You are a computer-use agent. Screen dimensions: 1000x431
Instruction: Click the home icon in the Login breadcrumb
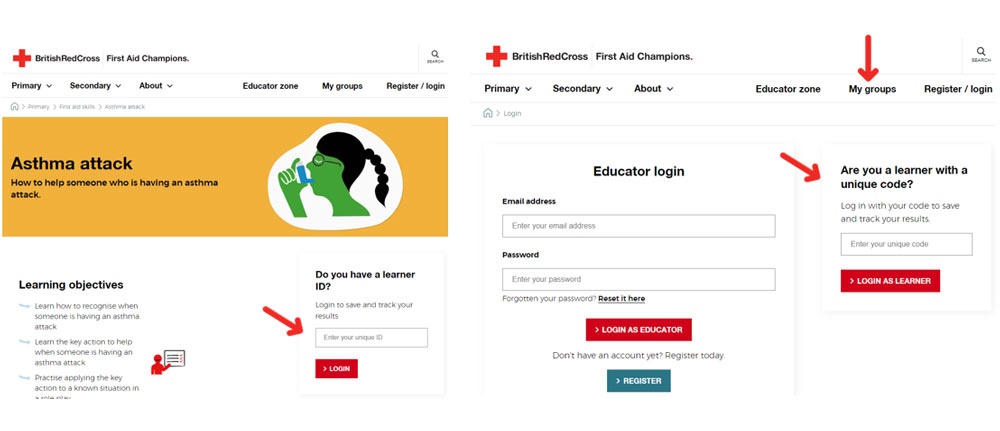coord(488,113)
